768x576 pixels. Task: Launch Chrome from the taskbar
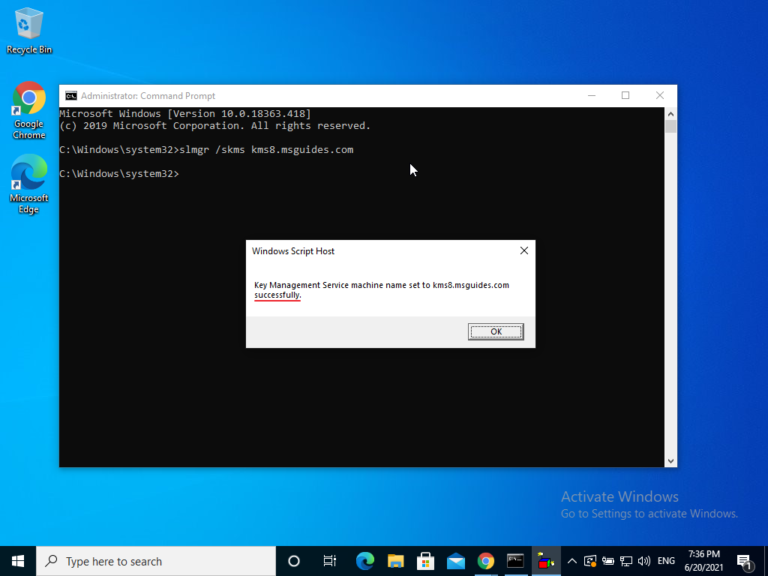point(485,561)
